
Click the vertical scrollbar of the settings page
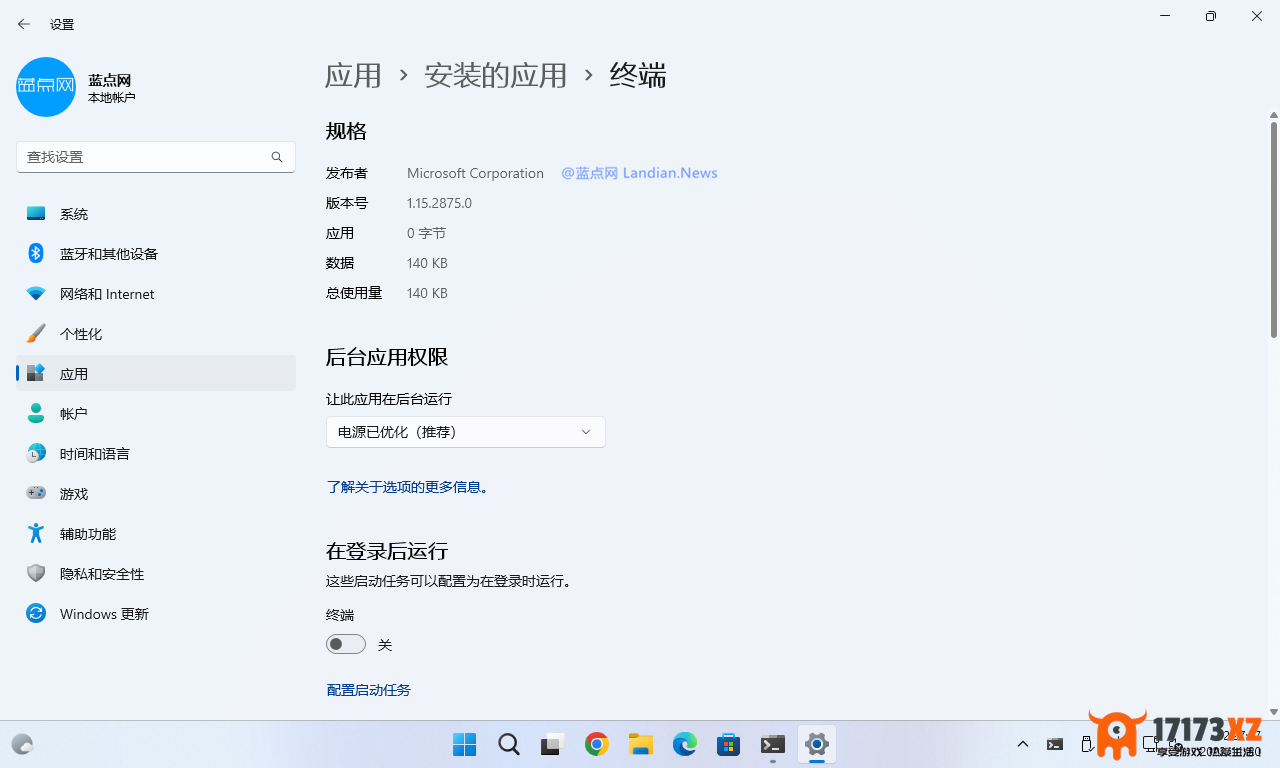click(x=1273, y=230)
